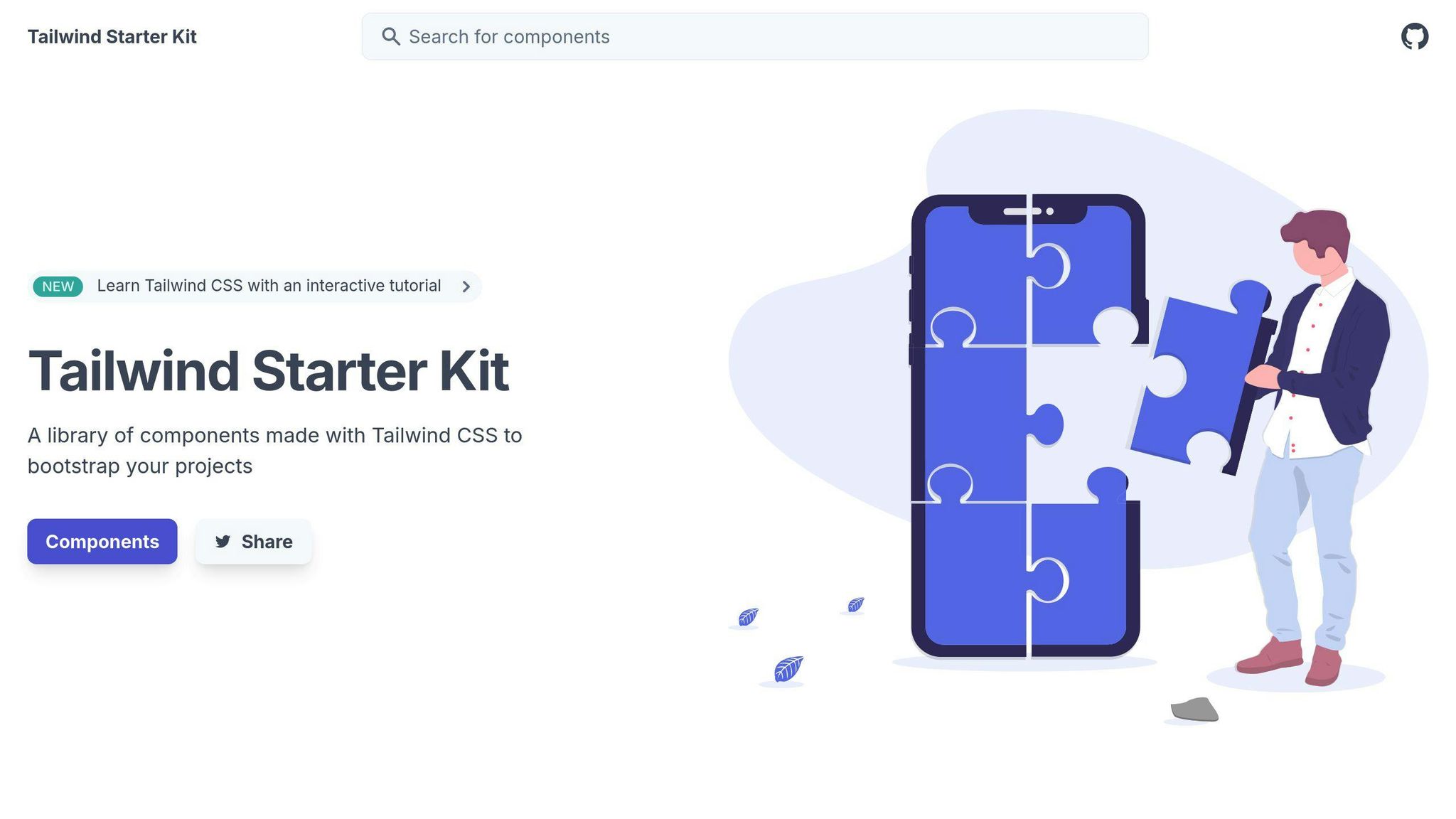Viewport: 1456px width, 819px height.
Task: Click the puzzle phone screen illustration
Action: (1027, 425)
